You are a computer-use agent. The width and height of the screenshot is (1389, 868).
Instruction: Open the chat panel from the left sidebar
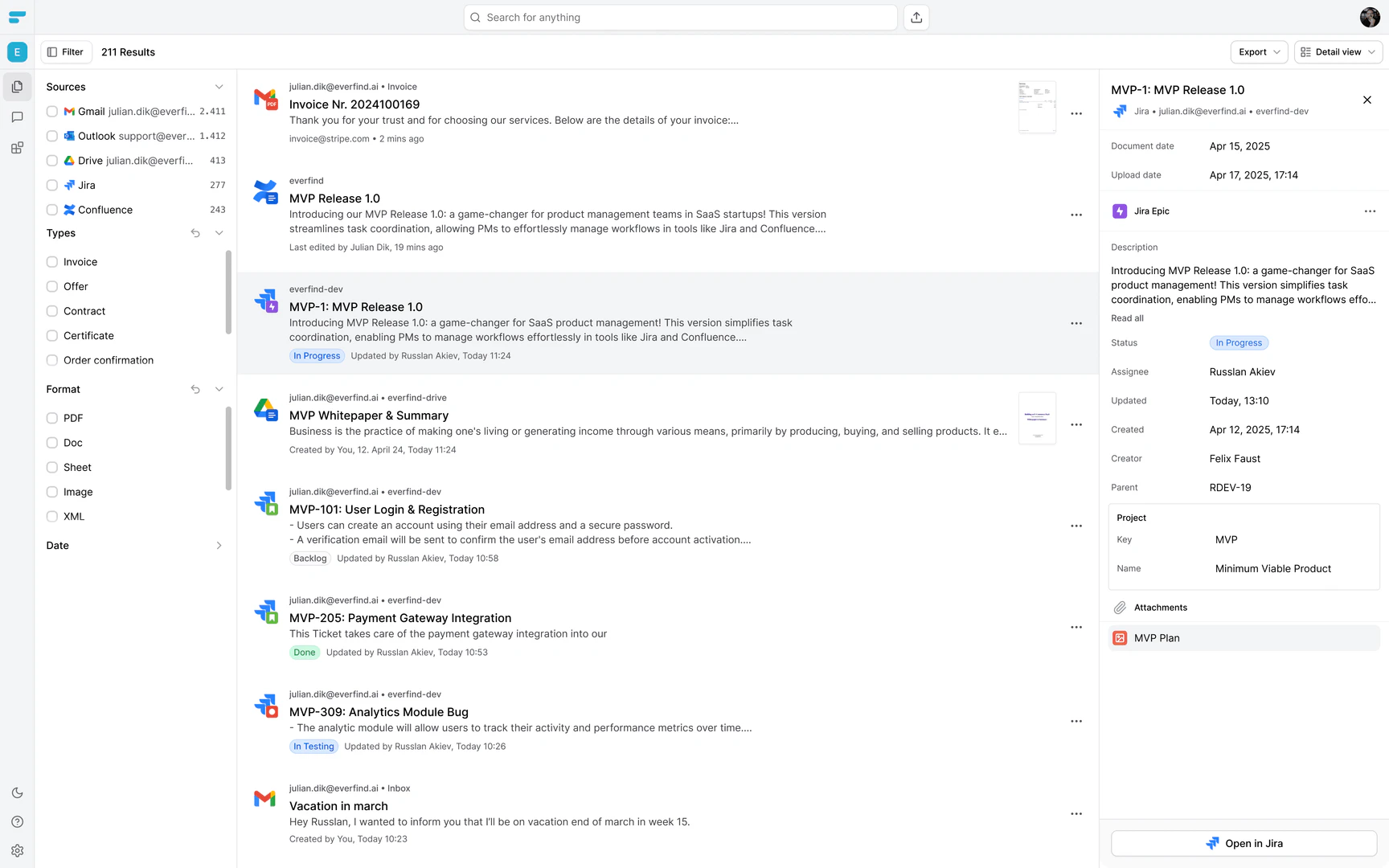(x=17, y=117)
